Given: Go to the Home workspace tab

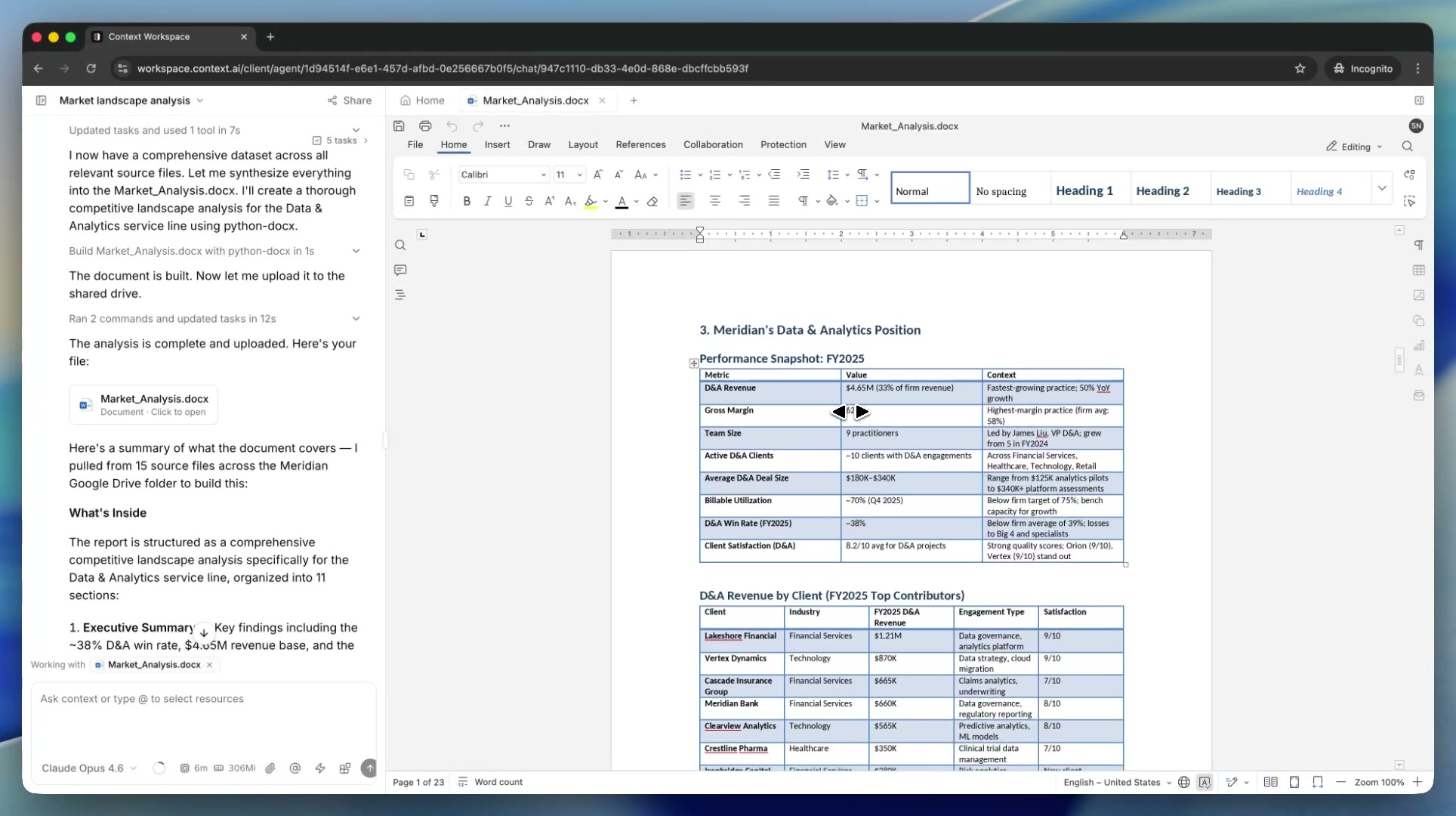Looking at the screenshot, I should click(422, 100).
